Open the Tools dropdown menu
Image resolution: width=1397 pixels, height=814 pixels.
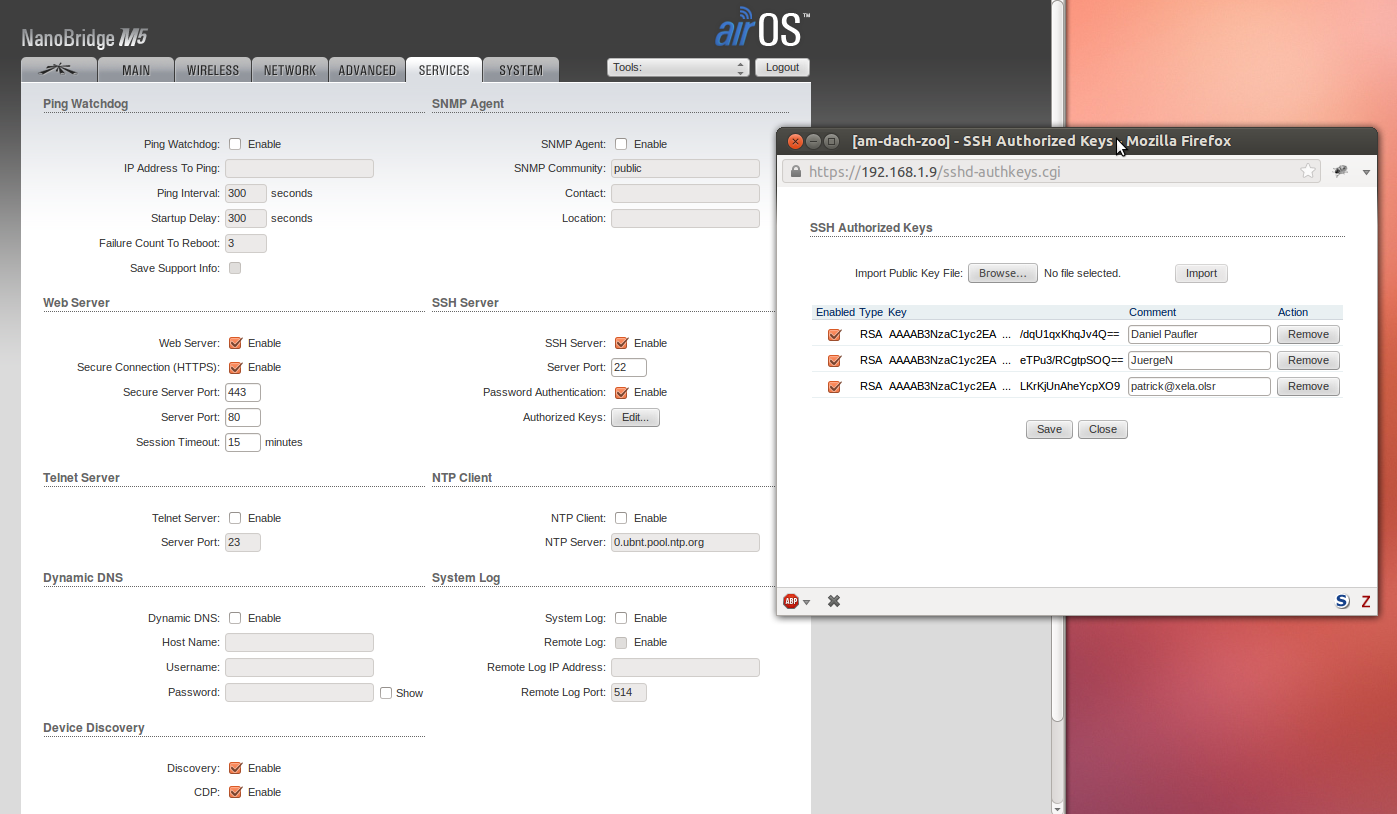tap(677, 67)
